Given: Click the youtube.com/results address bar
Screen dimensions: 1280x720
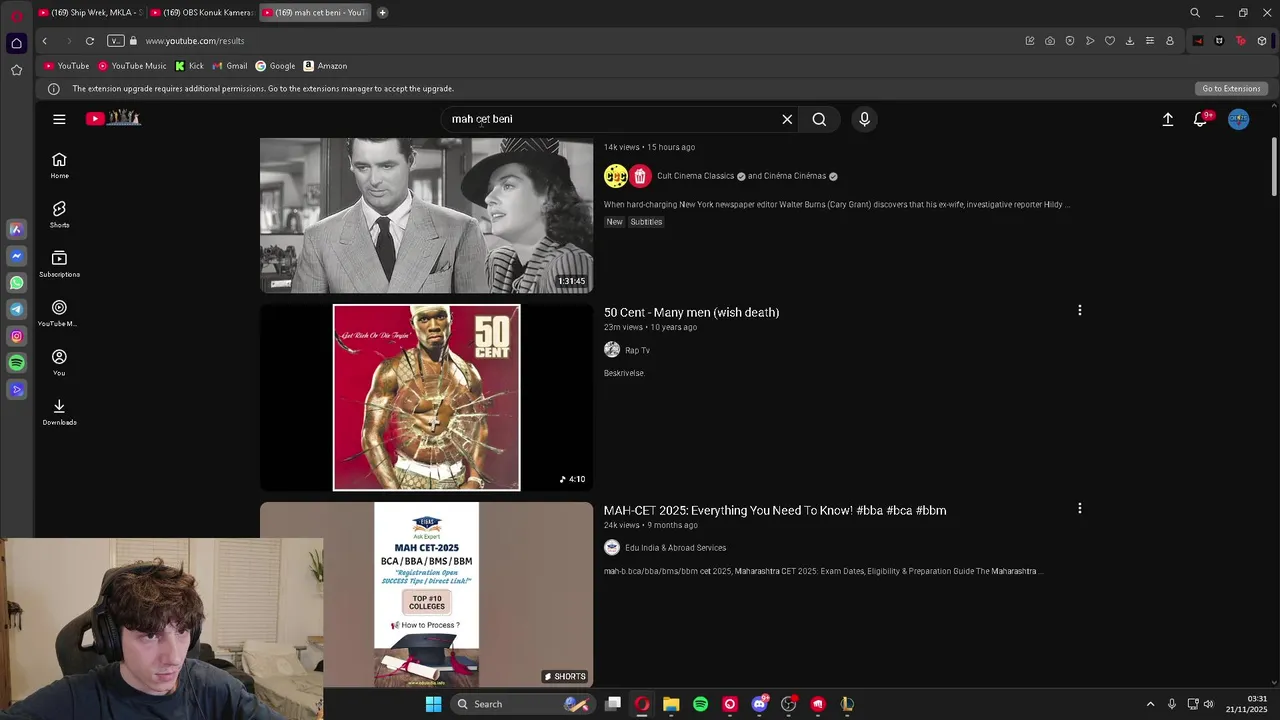Looking at the screenshot, I should point(195,41).
